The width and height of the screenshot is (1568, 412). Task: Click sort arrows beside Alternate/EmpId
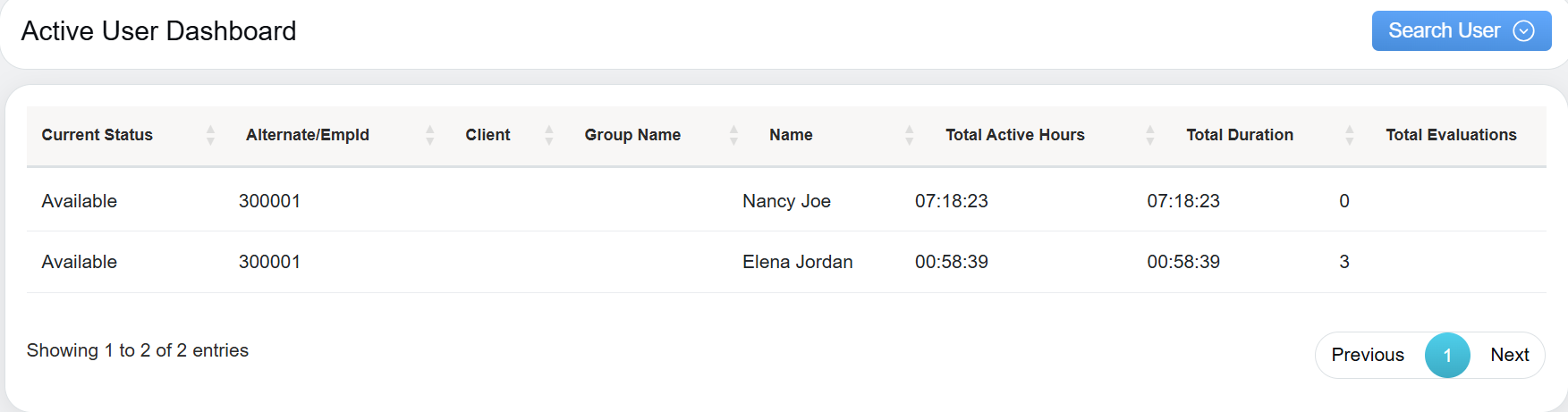(429, 135)
